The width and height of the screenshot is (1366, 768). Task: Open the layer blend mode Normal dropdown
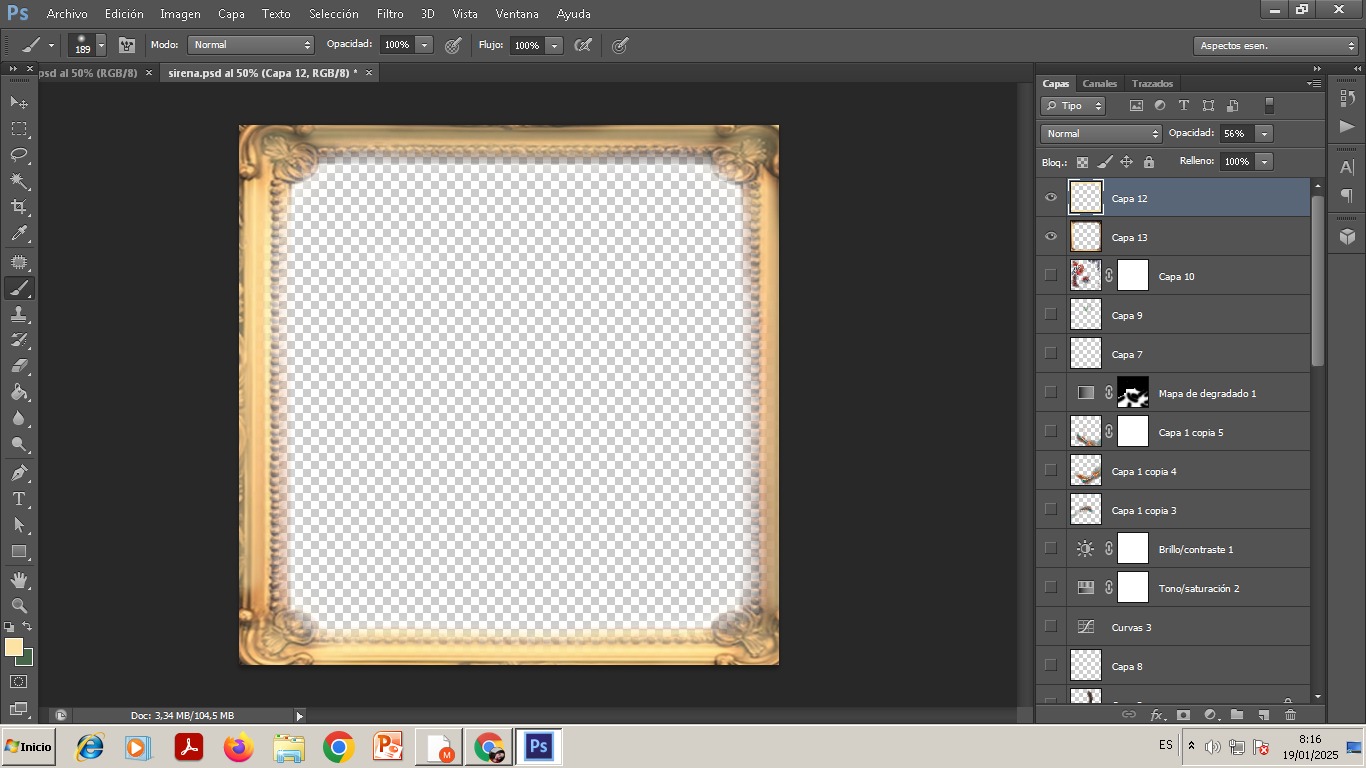pos(1100,133)
